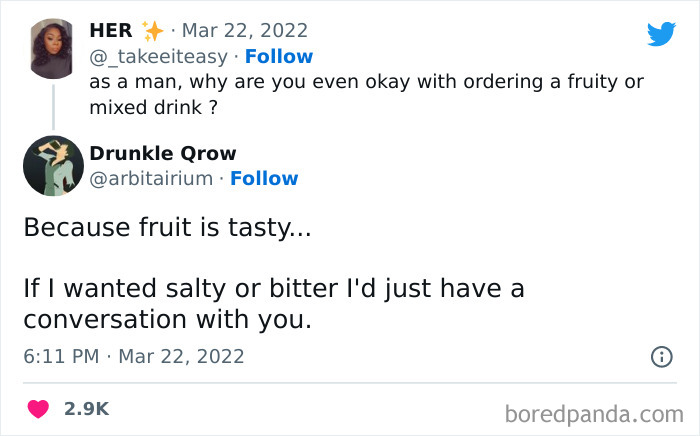
Task: Click the 'Because fruit is tasty...' line
Action: tap(167, 227)
